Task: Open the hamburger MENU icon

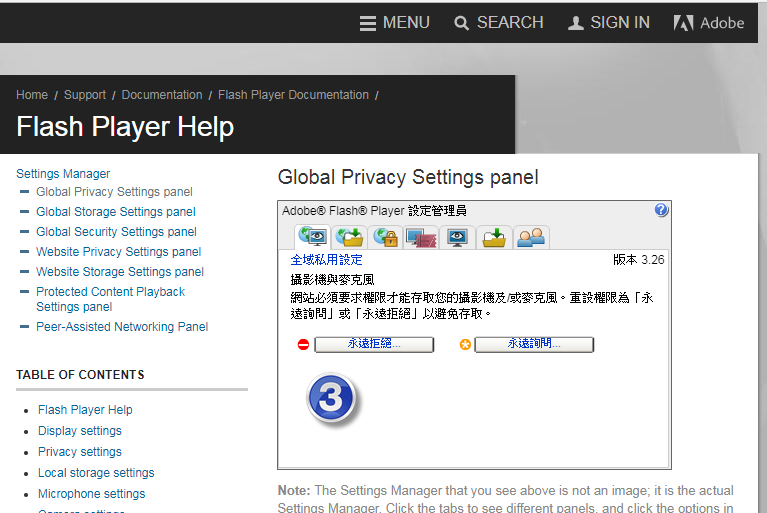Action: pyautogui.click(x=368, y=23)
